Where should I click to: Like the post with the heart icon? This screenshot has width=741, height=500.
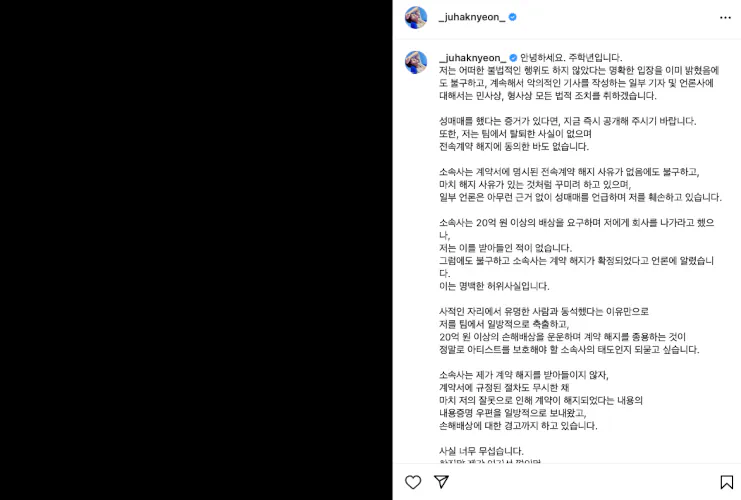(x=413, y=482)
